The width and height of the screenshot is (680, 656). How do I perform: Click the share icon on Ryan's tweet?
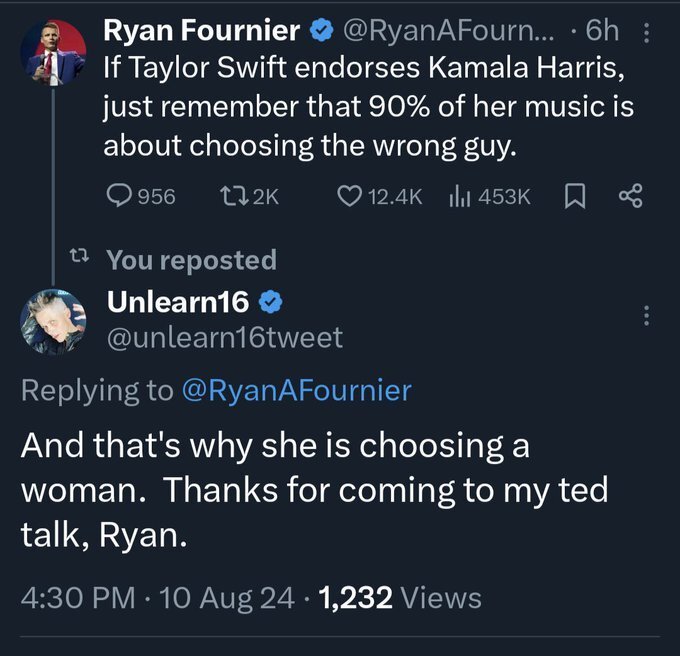[630, 197]
